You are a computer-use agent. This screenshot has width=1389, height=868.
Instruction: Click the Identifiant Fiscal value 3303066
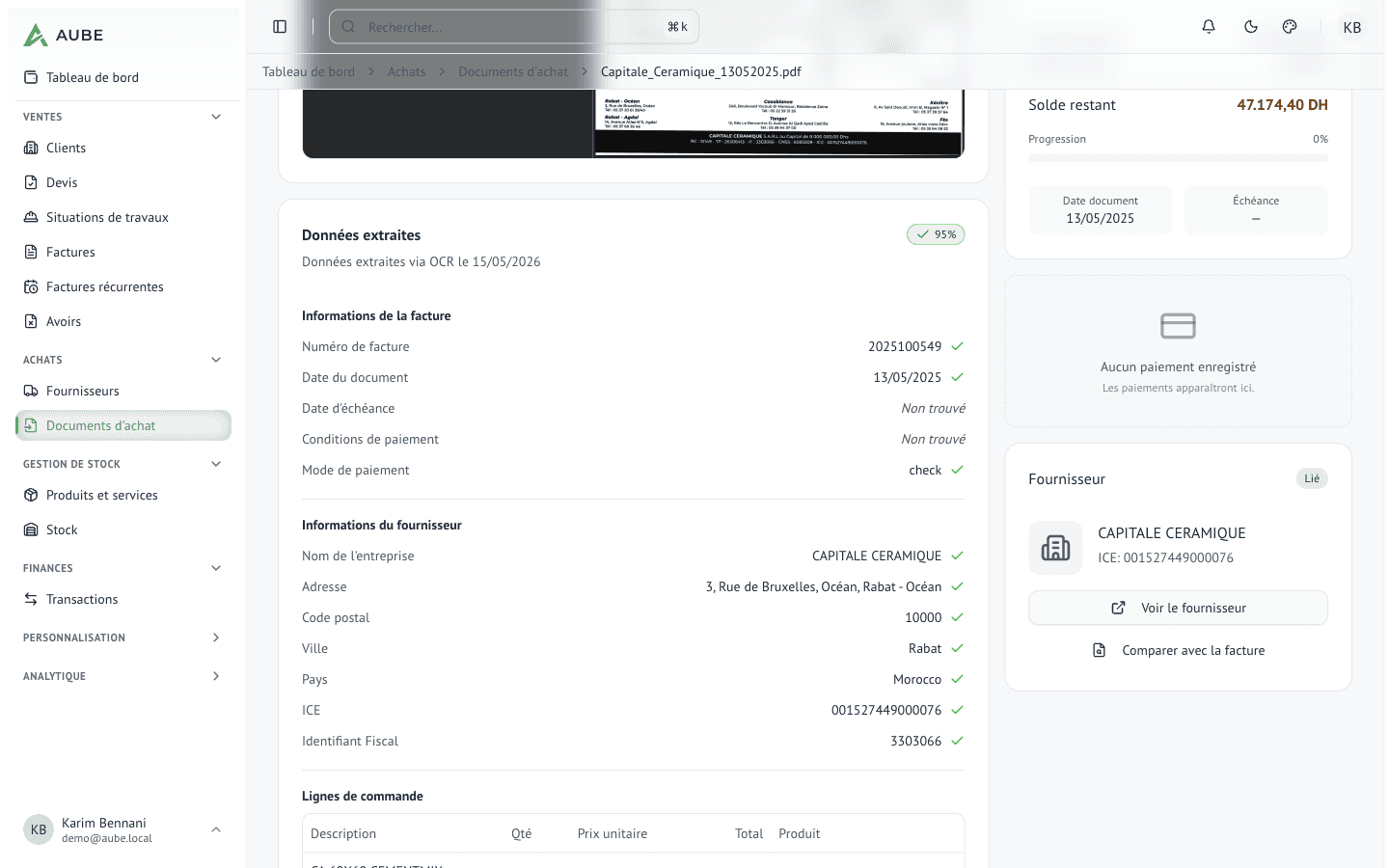click(x=915, y=741)
